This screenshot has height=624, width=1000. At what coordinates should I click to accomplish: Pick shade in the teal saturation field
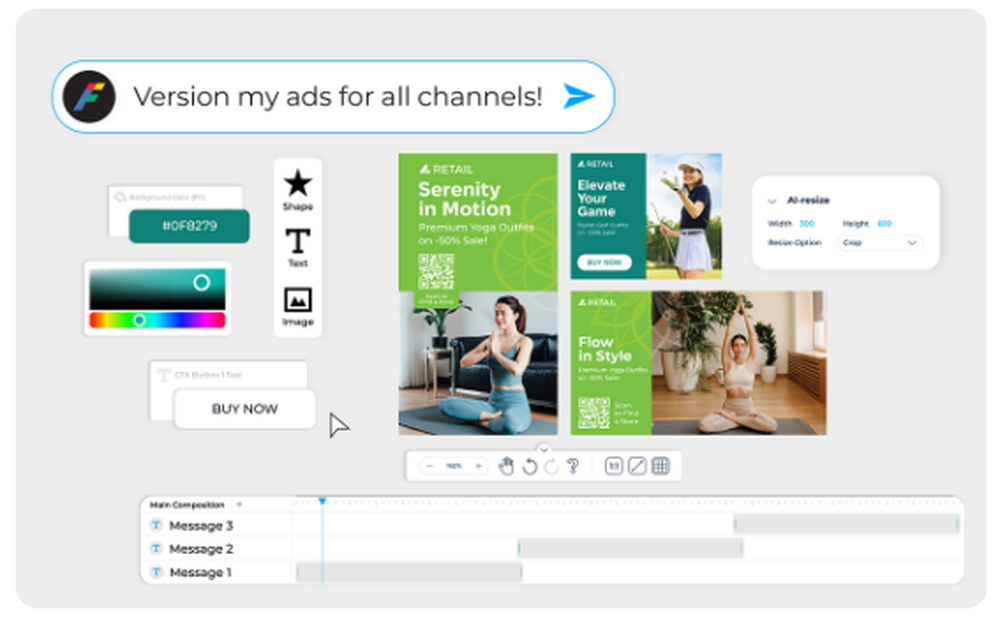click(157, 289)
